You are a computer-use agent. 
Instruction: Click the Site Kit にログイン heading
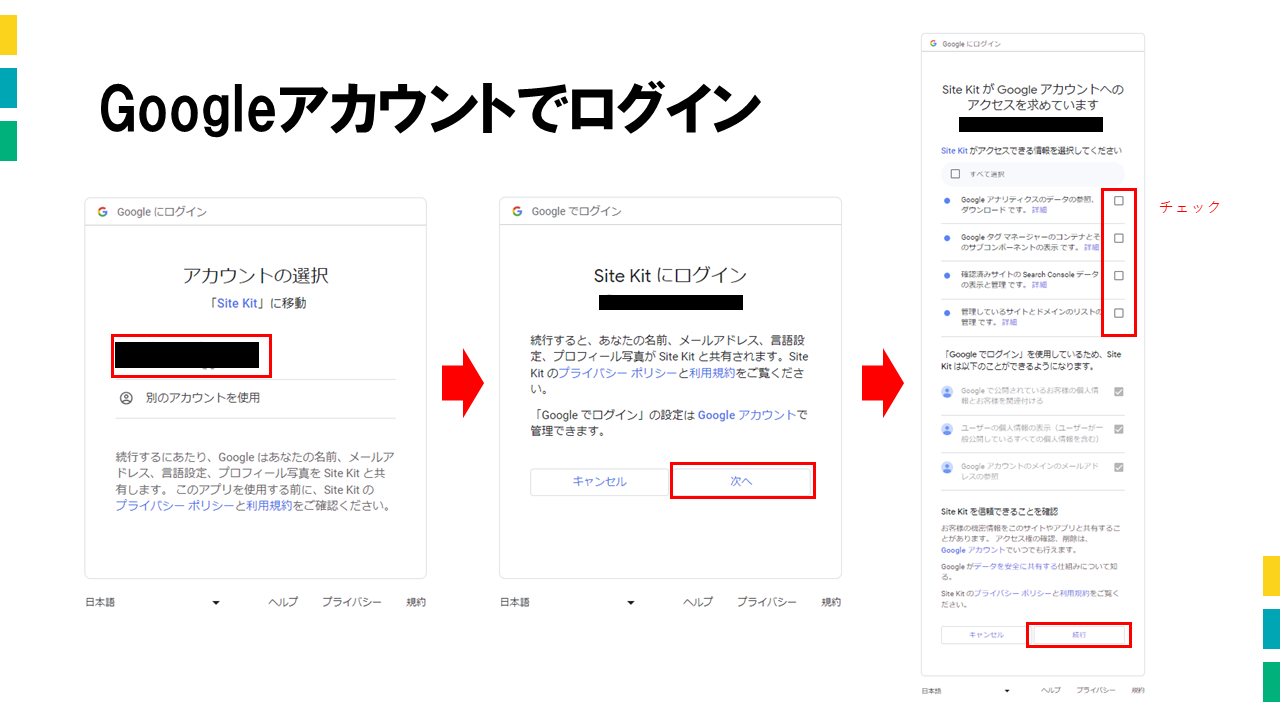click(670, 275)
